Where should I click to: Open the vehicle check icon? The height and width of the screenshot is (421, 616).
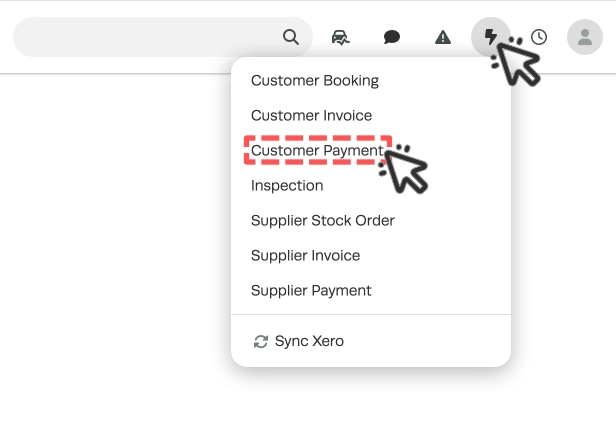[340, 37]
